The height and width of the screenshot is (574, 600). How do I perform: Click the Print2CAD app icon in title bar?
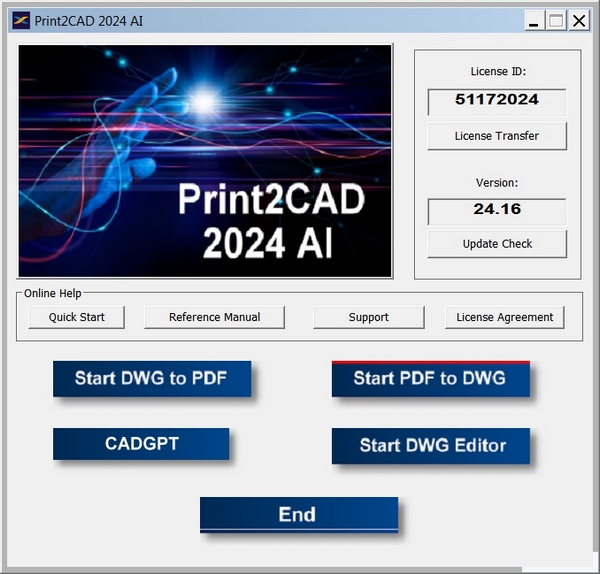point(20,21)
